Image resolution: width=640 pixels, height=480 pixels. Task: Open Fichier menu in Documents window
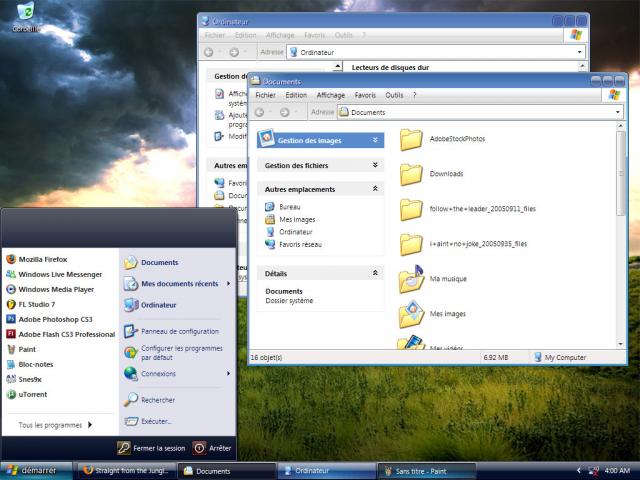pos(265,95)
